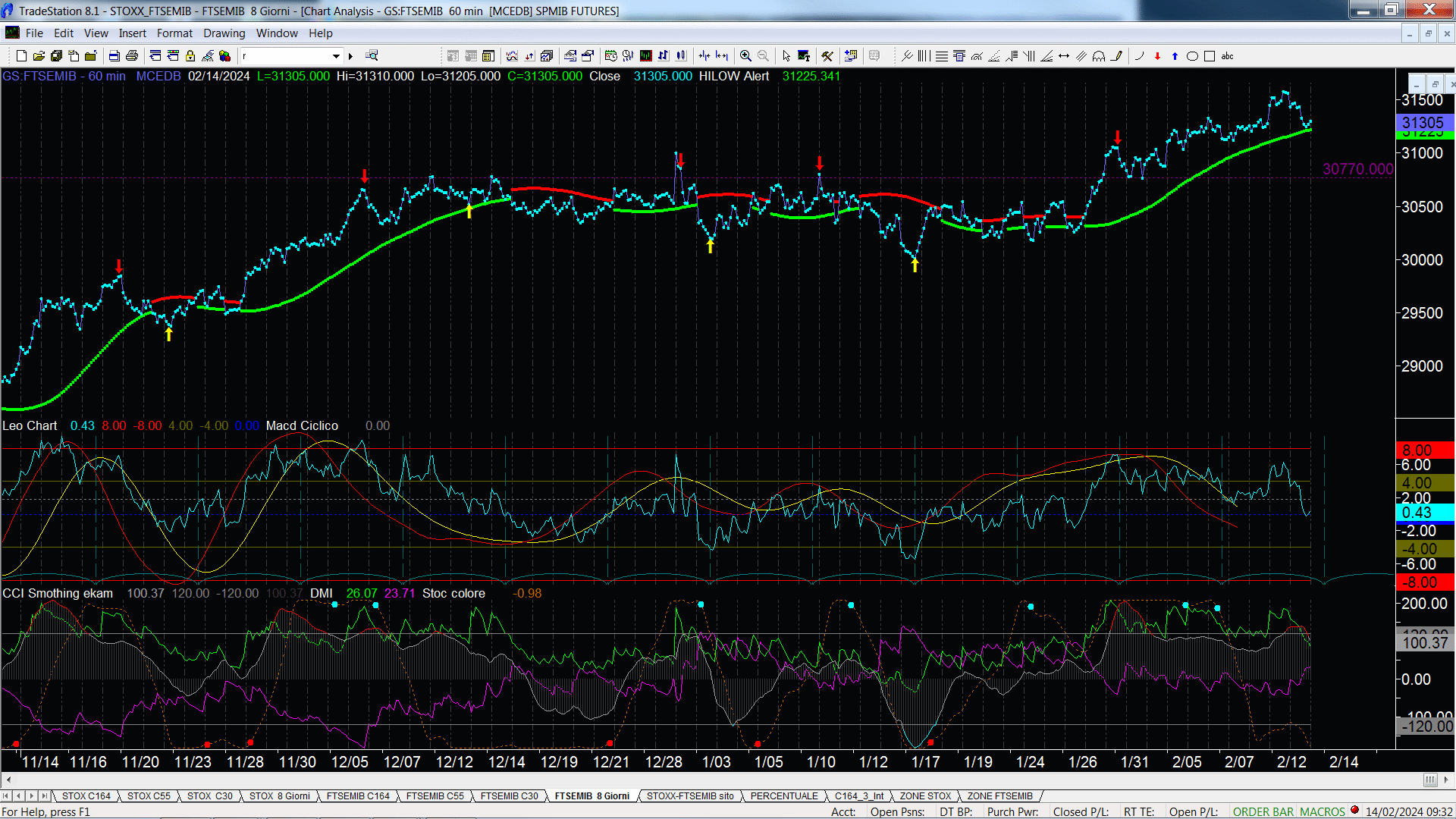Open the Drawing menu
Screen dimensions: 1456x819
pyautogui.click(x=224, y=33)
